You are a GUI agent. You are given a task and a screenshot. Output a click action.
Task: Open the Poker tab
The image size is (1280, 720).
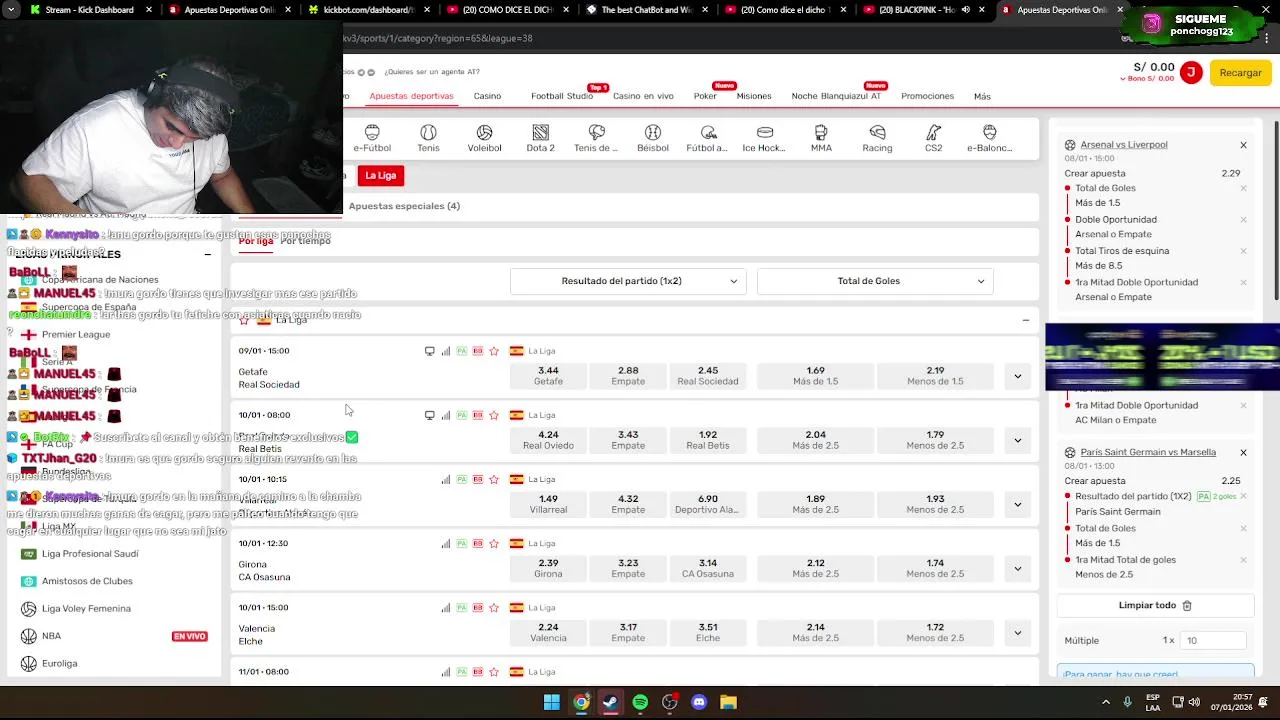pyautogui.click(x=705, y=96)
